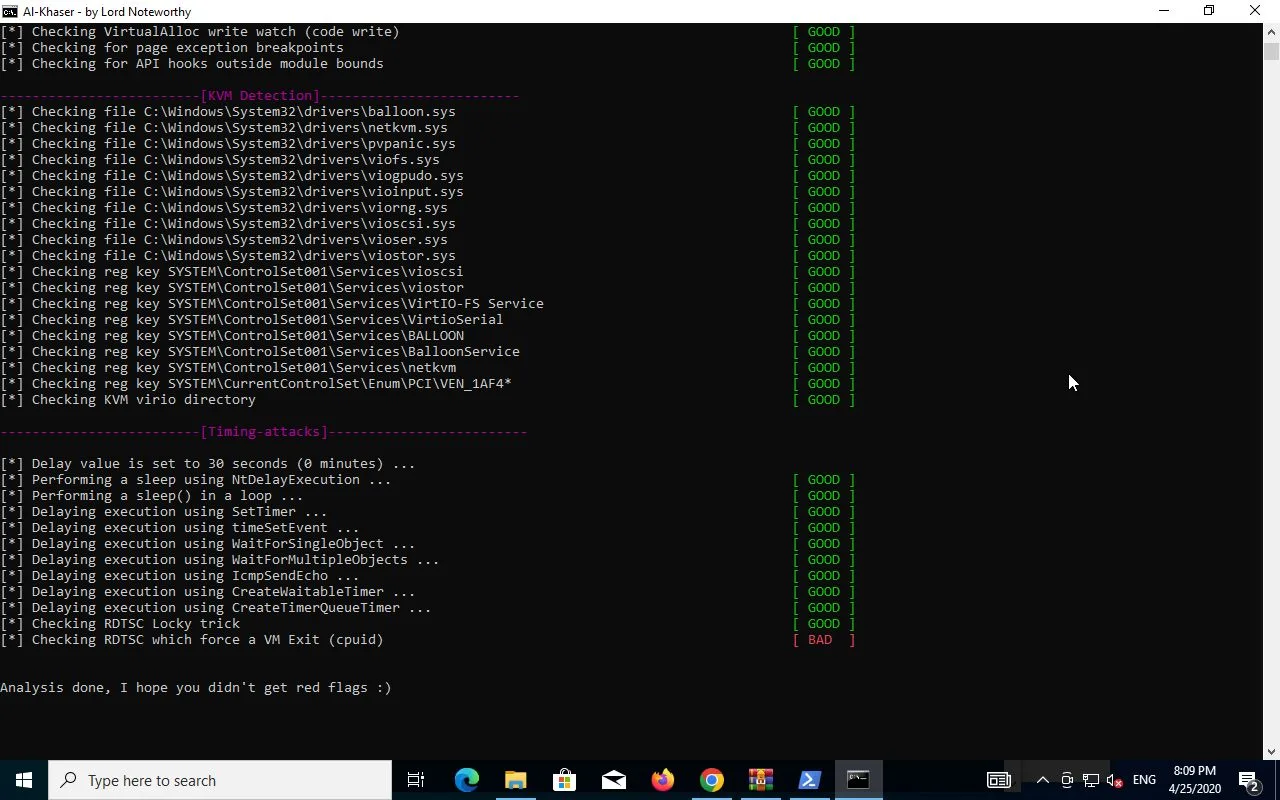Click the Task View taskbar icon
The height and width of the screenshot is (800, 1280).
(x=416, y=780)
